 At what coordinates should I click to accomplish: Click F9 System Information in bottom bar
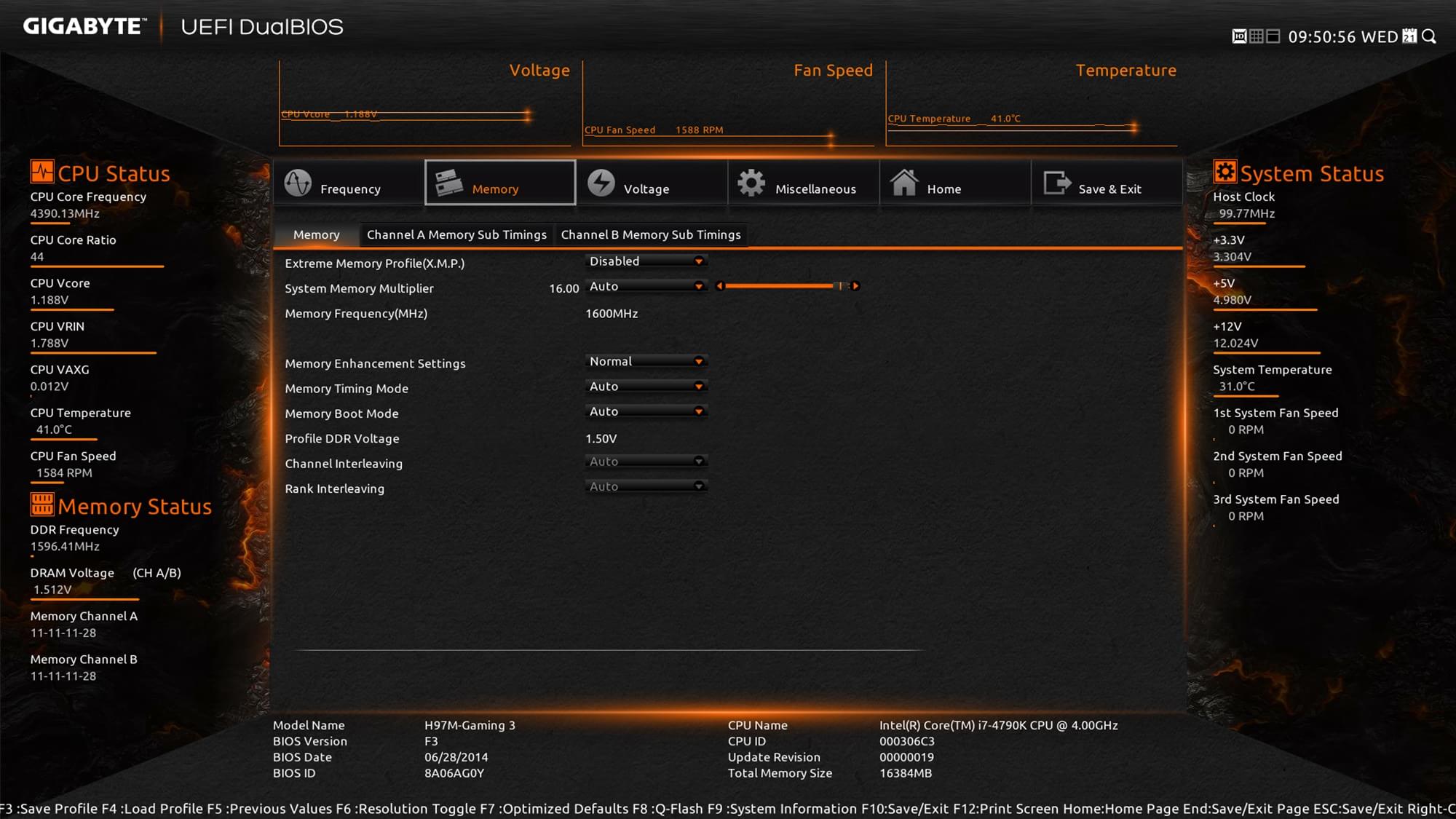pyautogui.click(x=782, y=809)
